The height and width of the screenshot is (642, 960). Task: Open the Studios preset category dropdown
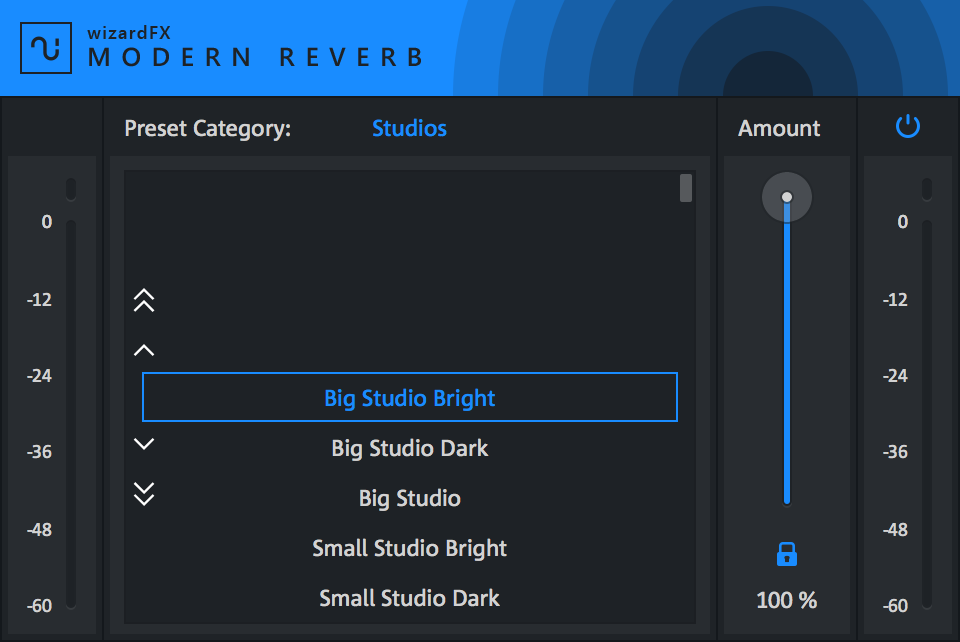click(409, 128)
